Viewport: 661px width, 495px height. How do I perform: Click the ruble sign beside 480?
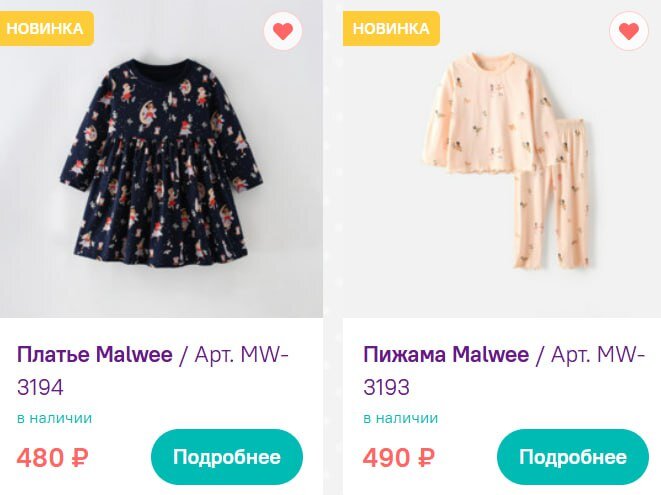pyautogui.click(x=79, y=458)
